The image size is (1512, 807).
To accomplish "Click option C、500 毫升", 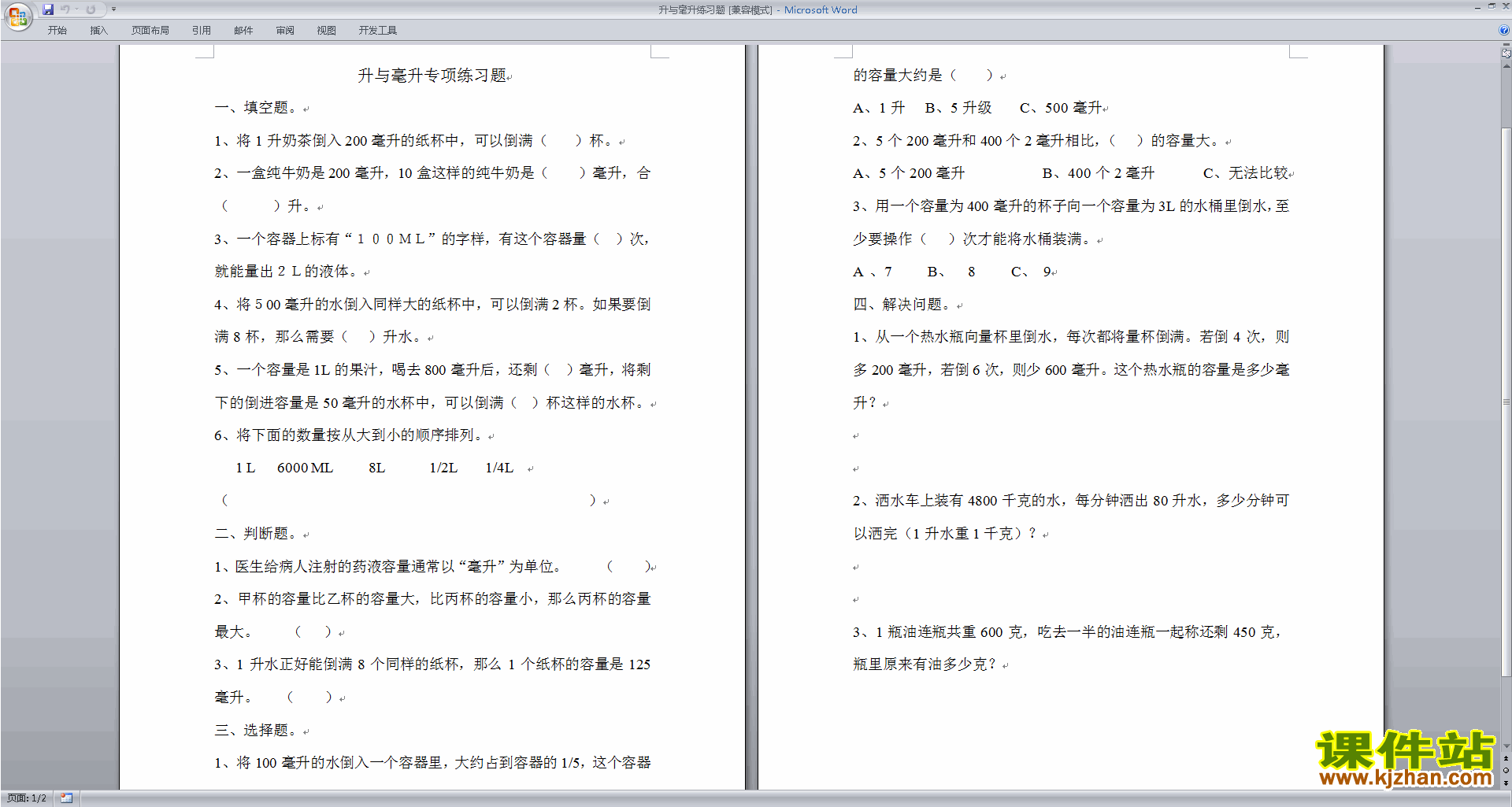I will (1062, 108).
